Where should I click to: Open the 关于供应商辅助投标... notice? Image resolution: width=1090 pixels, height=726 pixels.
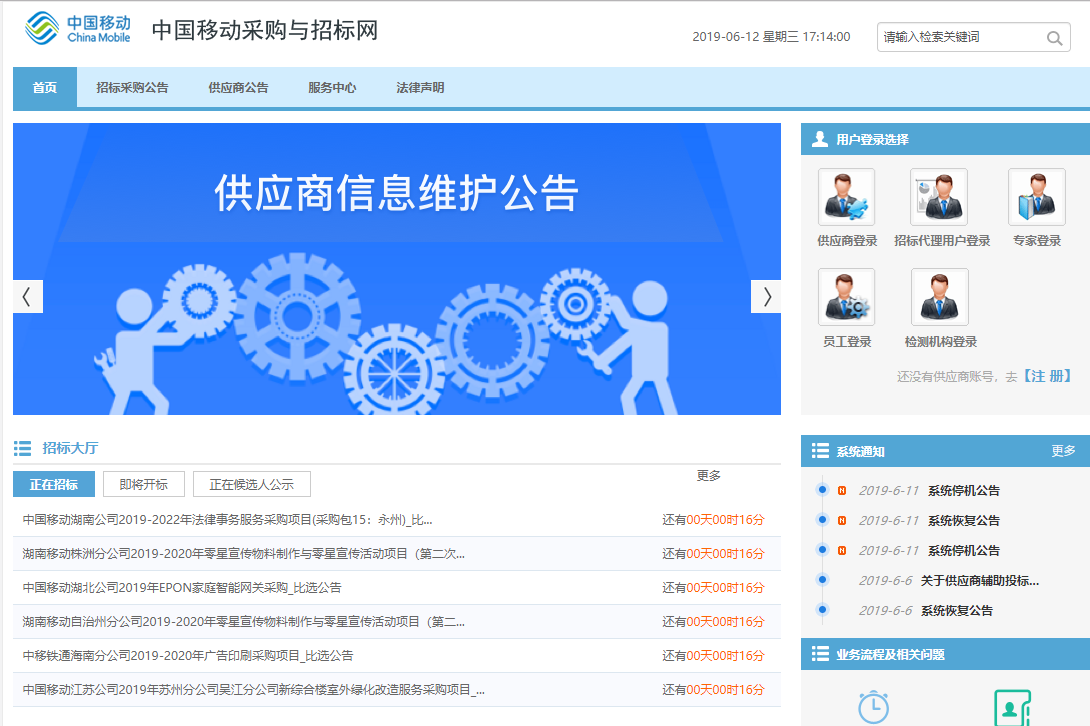click(979, 580)
